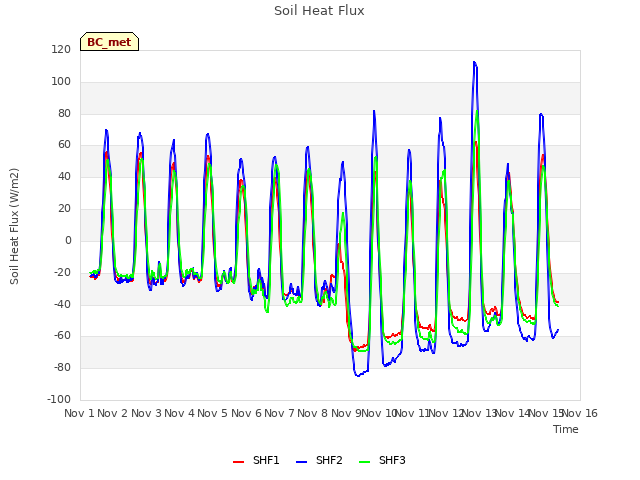The width and height of the screenshot is (640, 480).
Task: Click the Nov 2 x-axis tick label
Action: click(113, 413)
